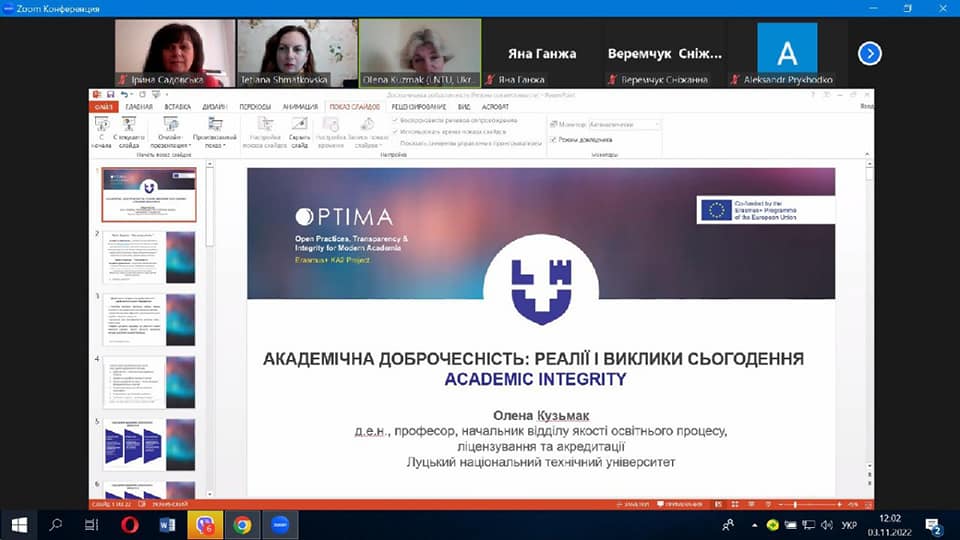Screen dimensions: 960x540
Task: Click Set Up Slide Show (Настройка показа слайдов)
Action: pyautogui.click(x=264, y=132)
